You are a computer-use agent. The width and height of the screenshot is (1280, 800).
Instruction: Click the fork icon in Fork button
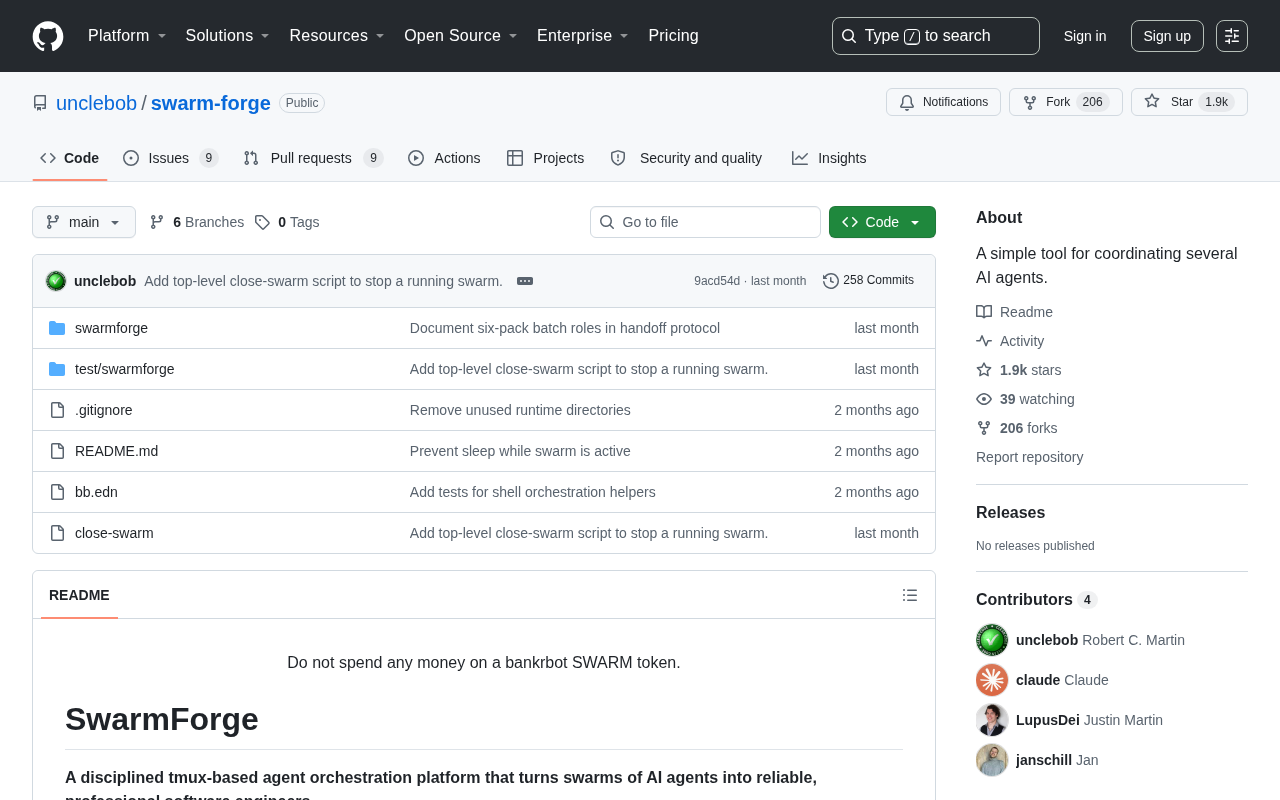click(1030, 102)
